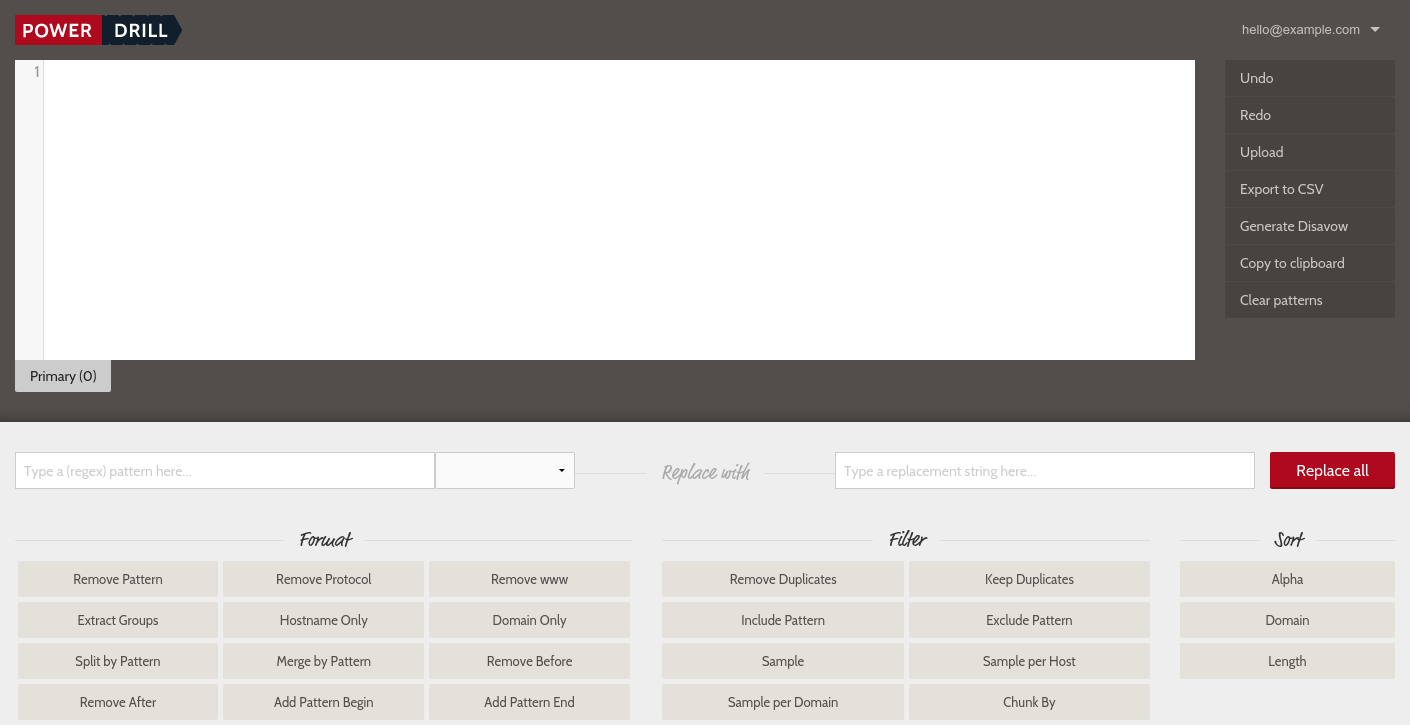The height and width of the screenshot is (725, 1410).
Task: Click Add Pattern Begin
Action: point(324,702)
